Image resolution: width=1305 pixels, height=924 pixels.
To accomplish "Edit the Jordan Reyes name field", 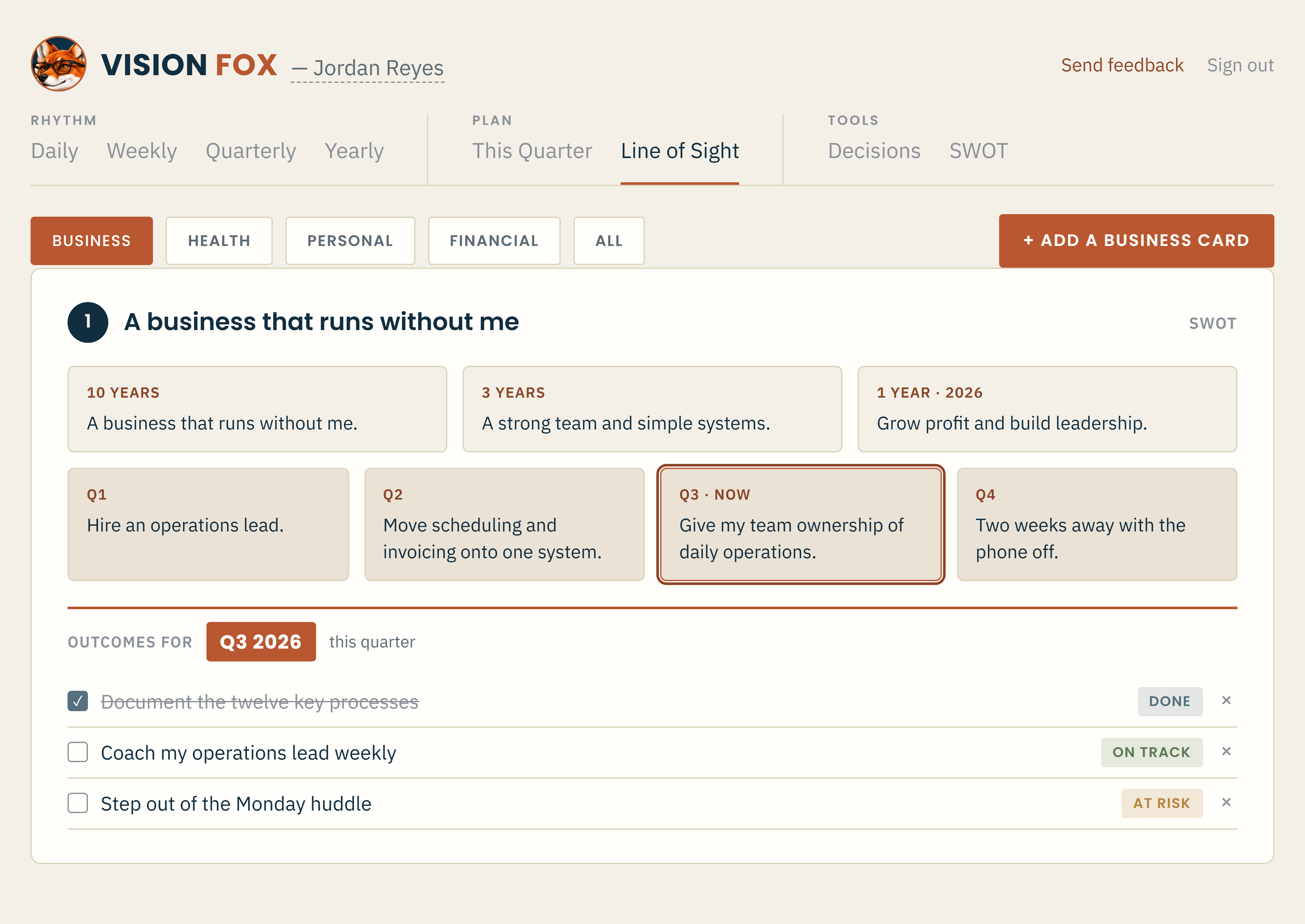I will [367, 68].
